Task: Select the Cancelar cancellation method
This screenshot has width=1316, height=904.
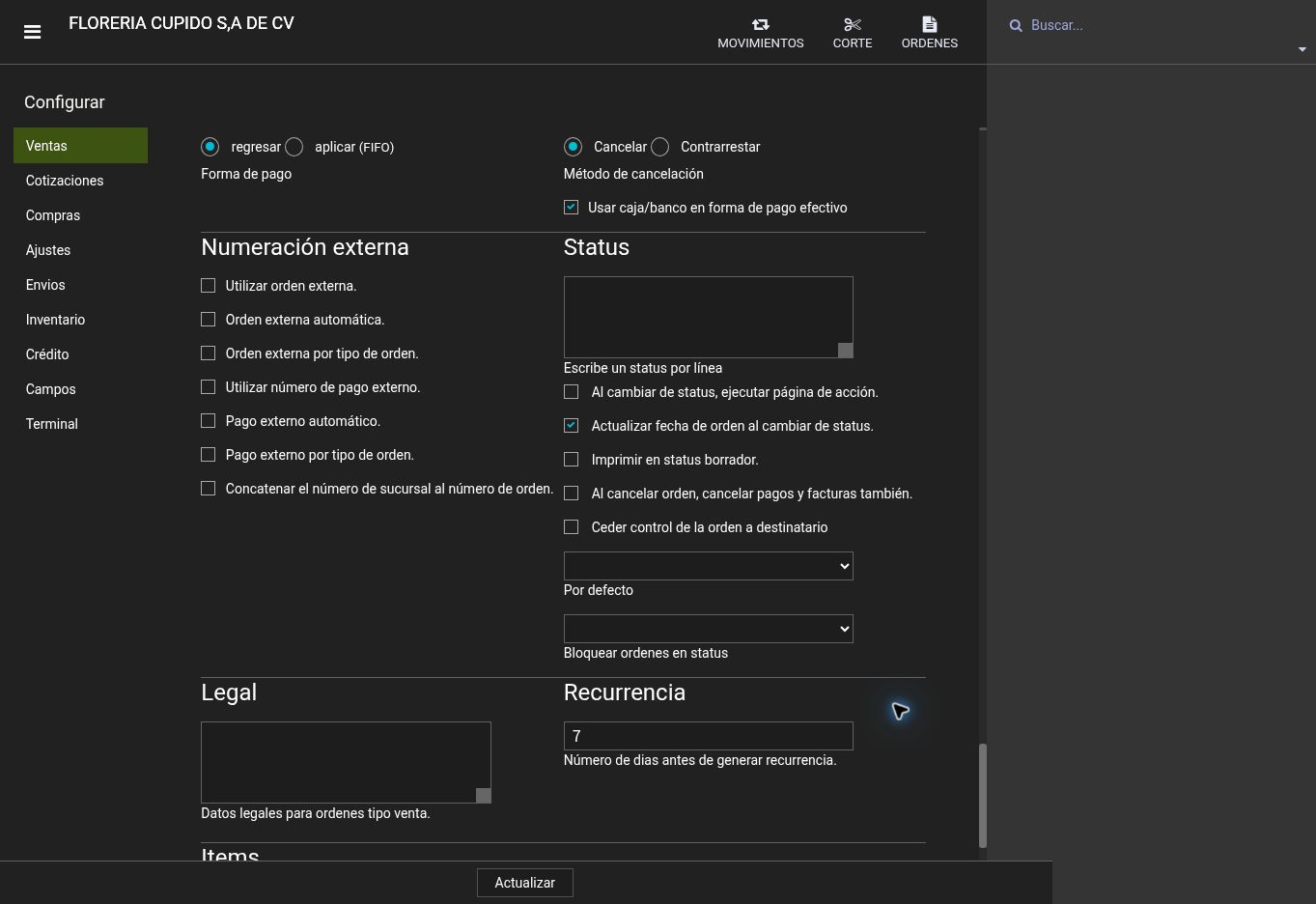Action: [573, 147]
